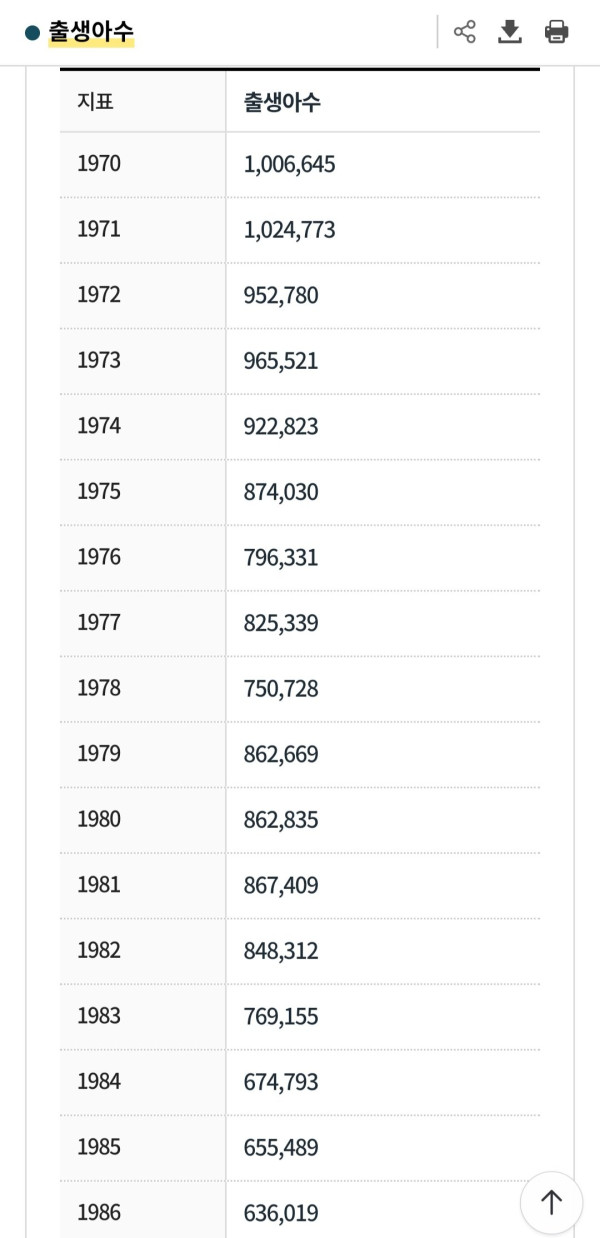Click the 지표 column header
600x1238 pixels.
tap(96, 101)
